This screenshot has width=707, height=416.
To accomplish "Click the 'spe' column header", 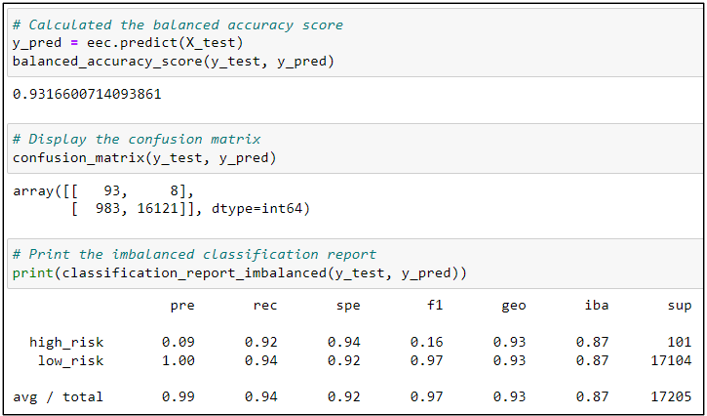I will pyautogui.click(x=348, y=306).
